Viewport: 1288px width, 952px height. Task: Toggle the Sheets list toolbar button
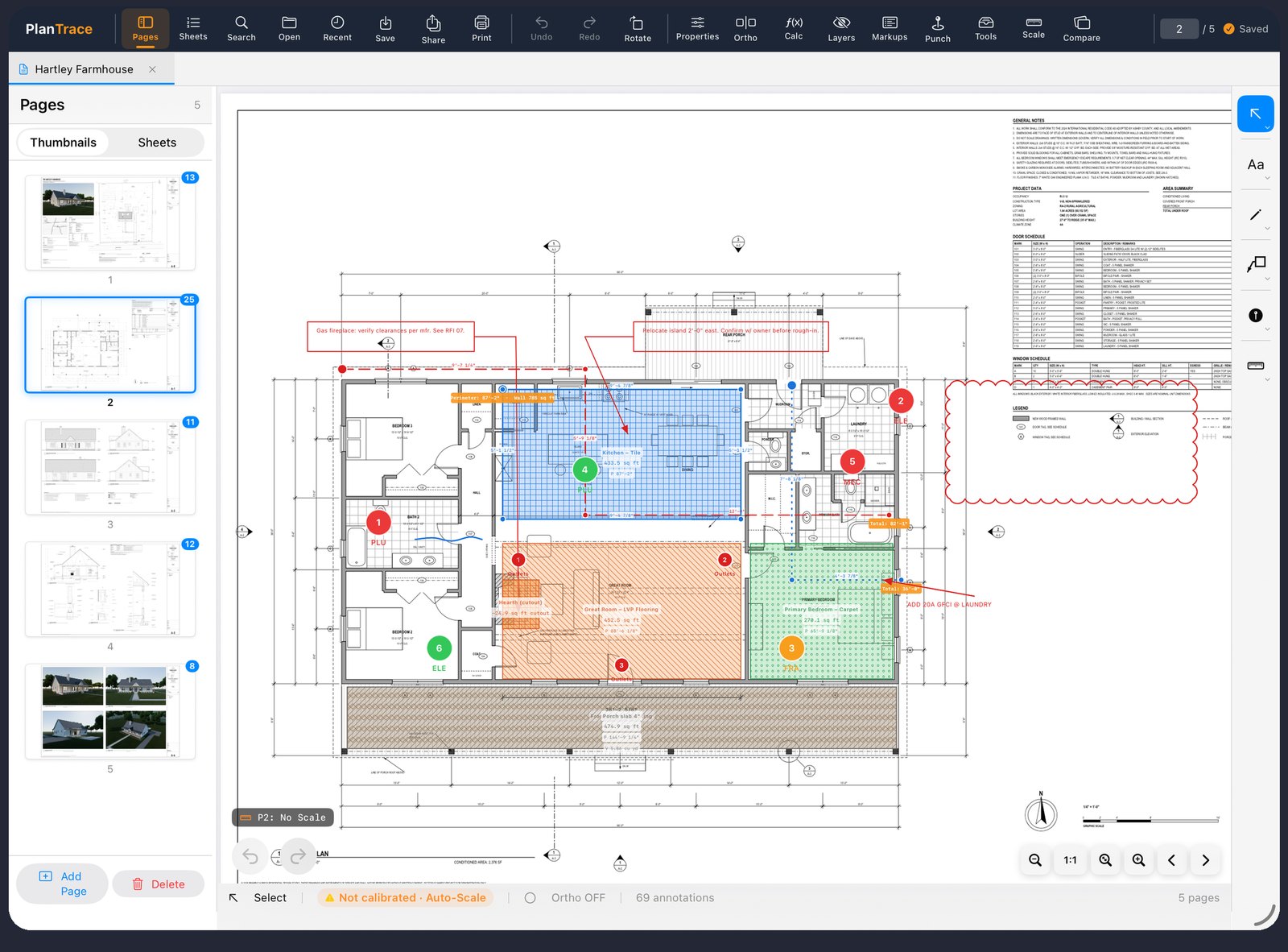pos(193,28)
